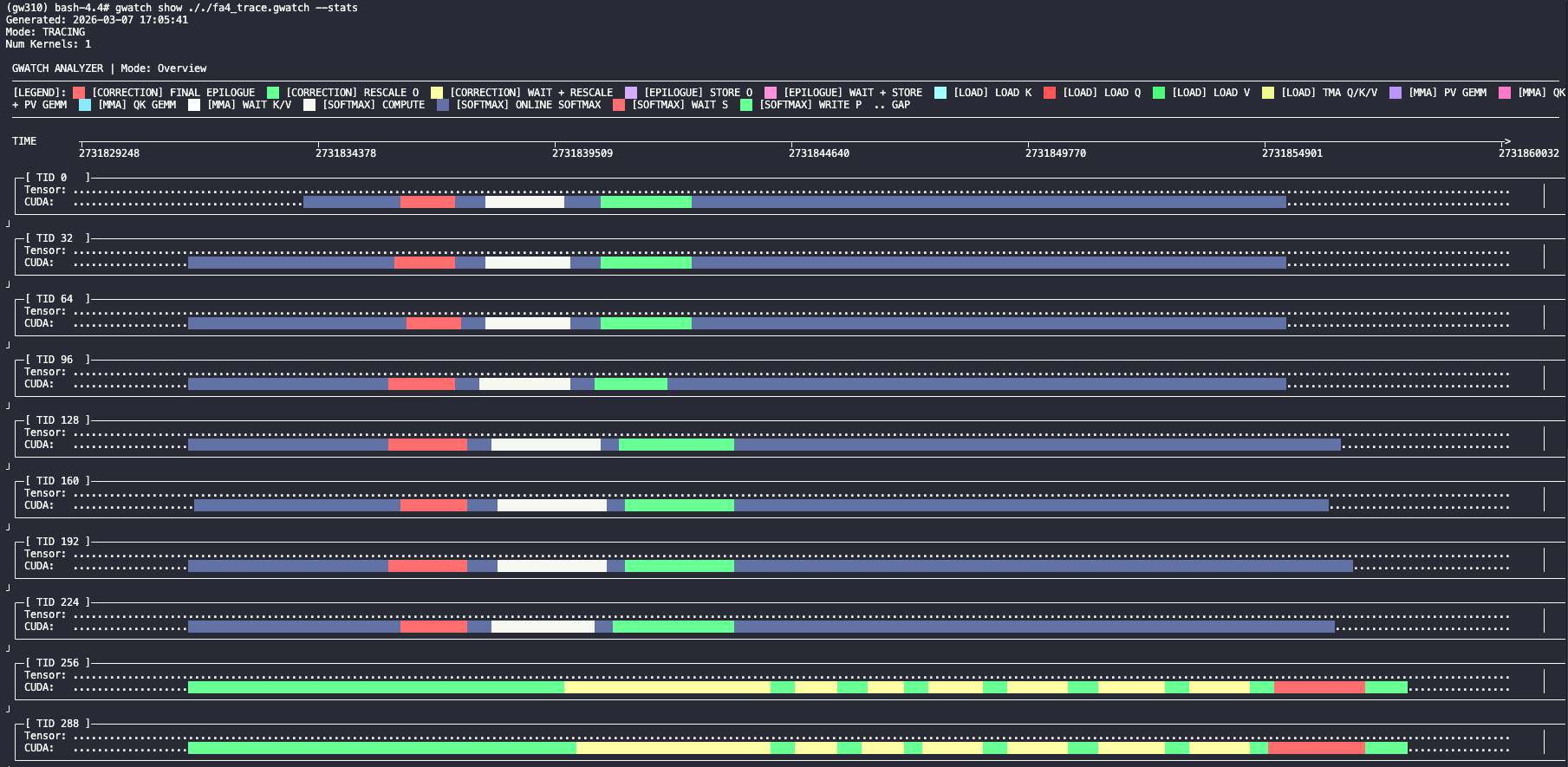This screenshot has width=1568, height=767.
Task: Click the red segment in TID 0 CUDA row
Action: coord(427,202)
